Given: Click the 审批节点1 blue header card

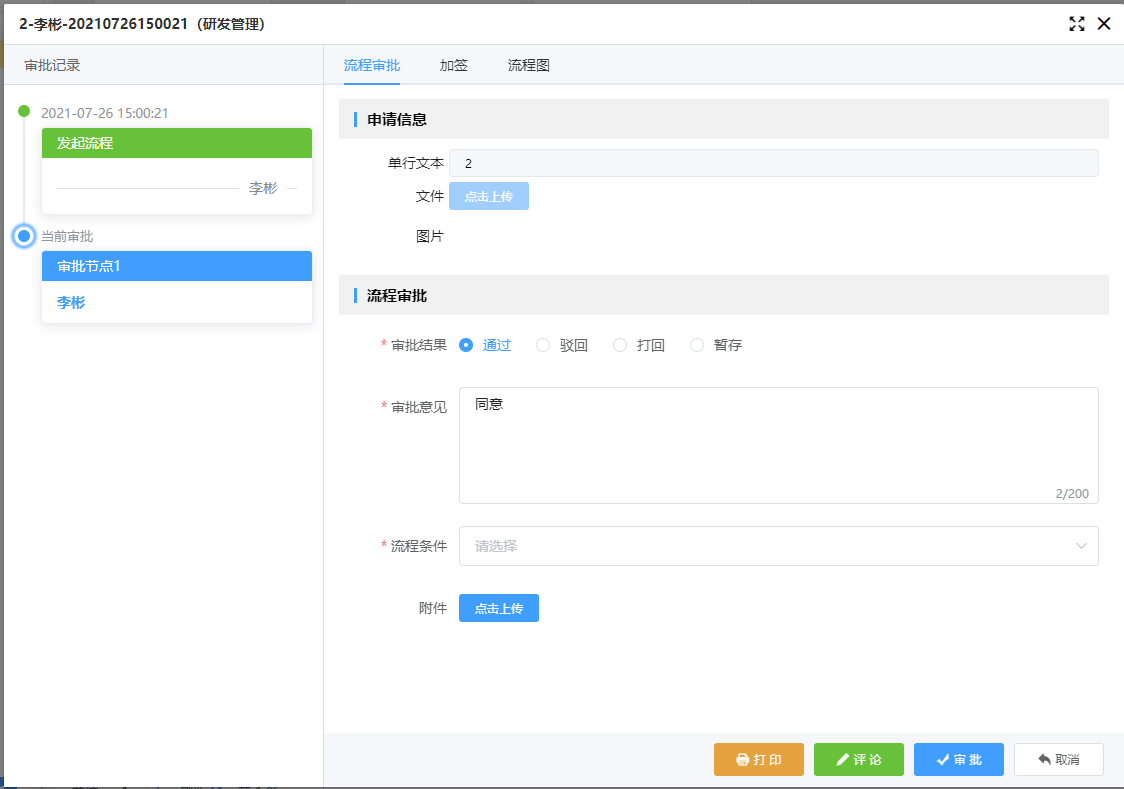Looking at the screenshot, I should coord(177,267).
